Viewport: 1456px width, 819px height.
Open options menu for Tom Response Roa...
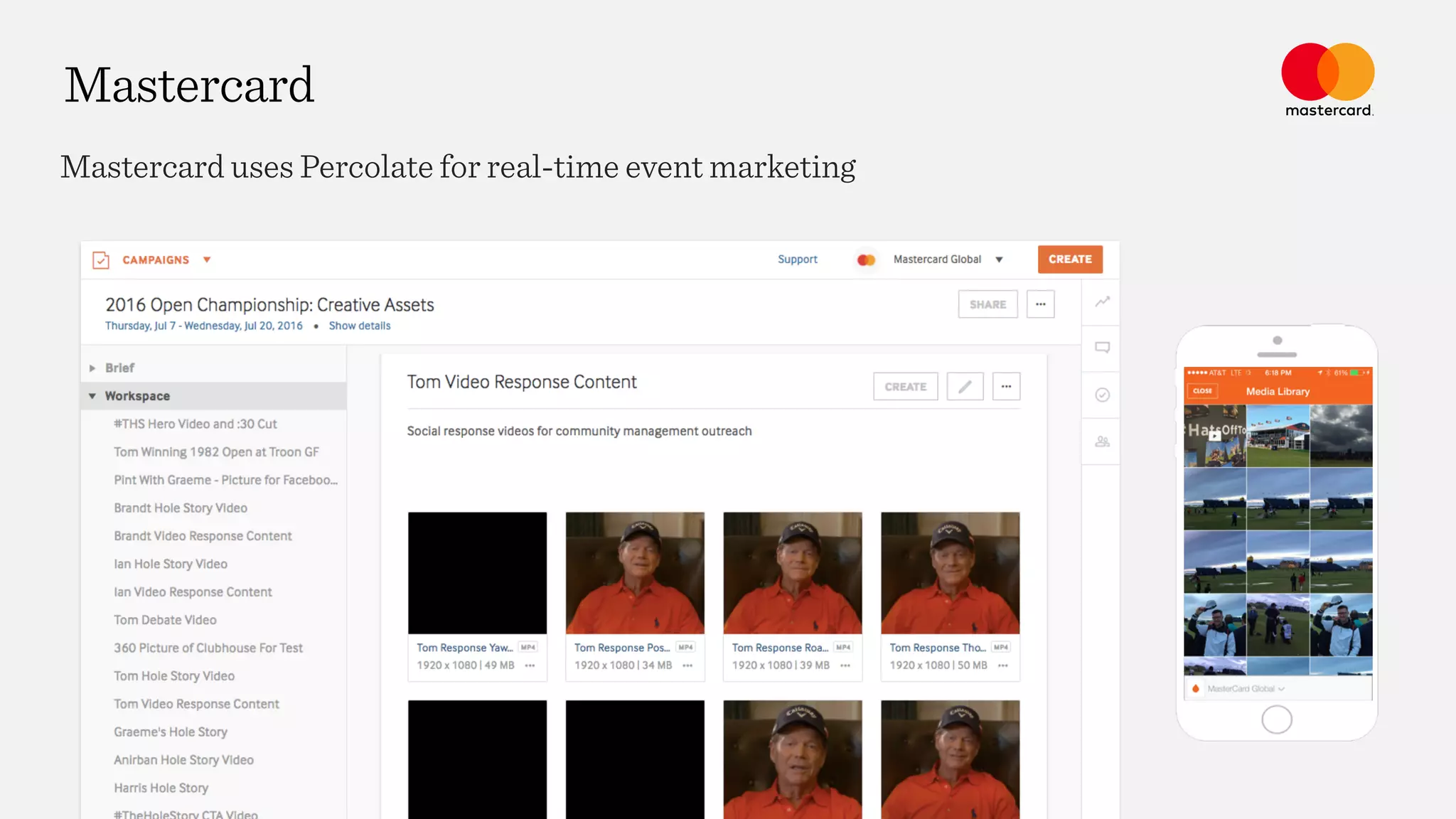pyautogui.click(x=845, y=665)
